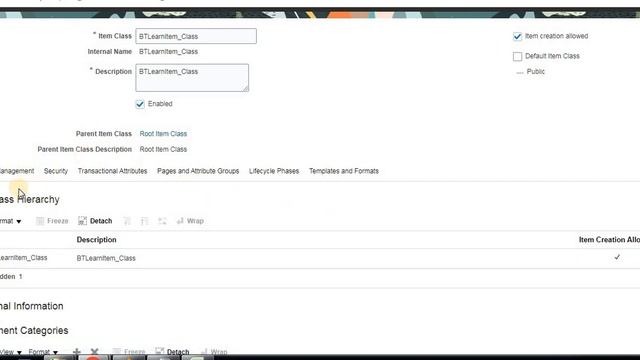Screen dimensions: 640x360
Task: Click the Detach icon in Class Hierarchy toolbar
Action: (x=82, y=221)
